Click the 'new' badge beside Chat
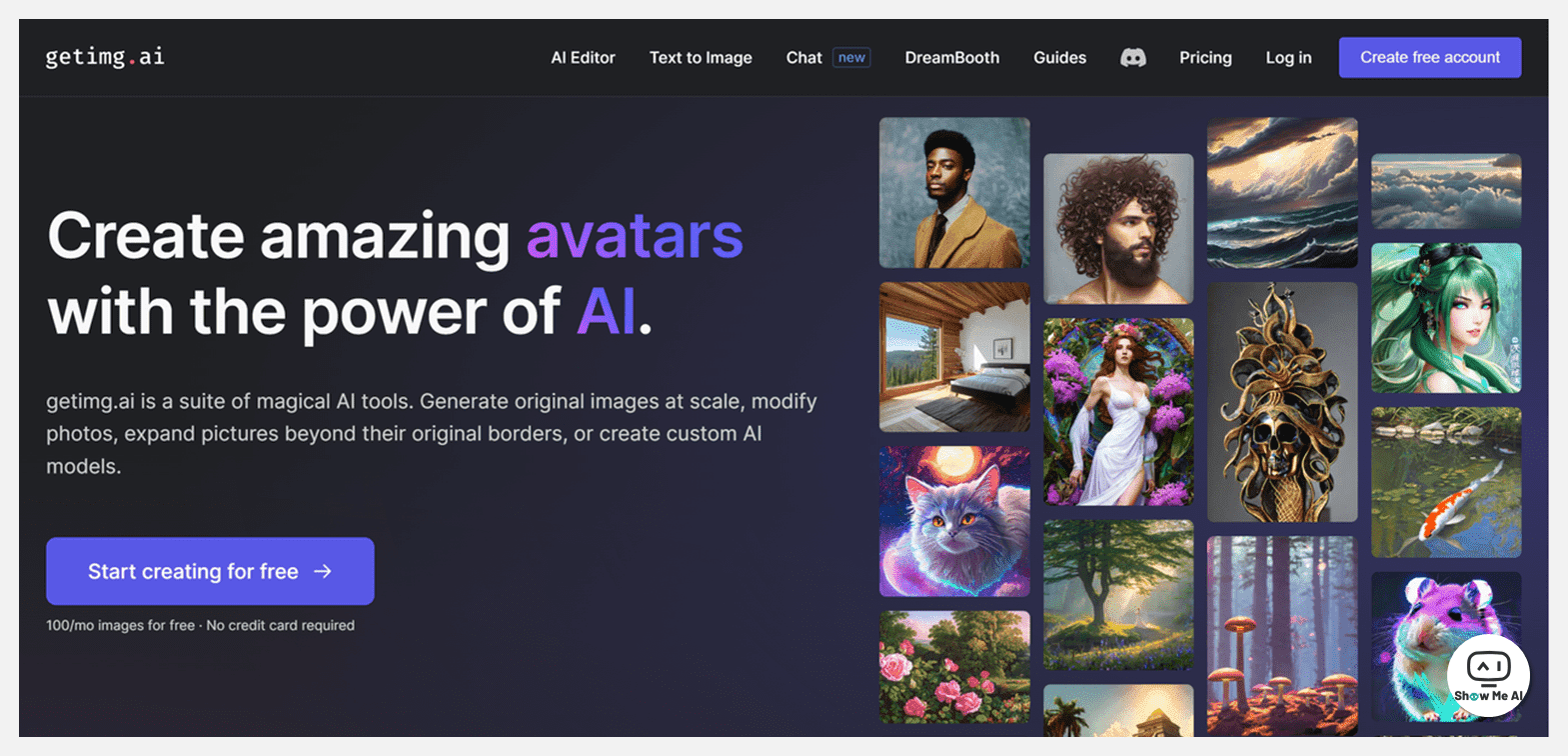The width and height of the screenshot is (1568, 756). coord(851,58)
